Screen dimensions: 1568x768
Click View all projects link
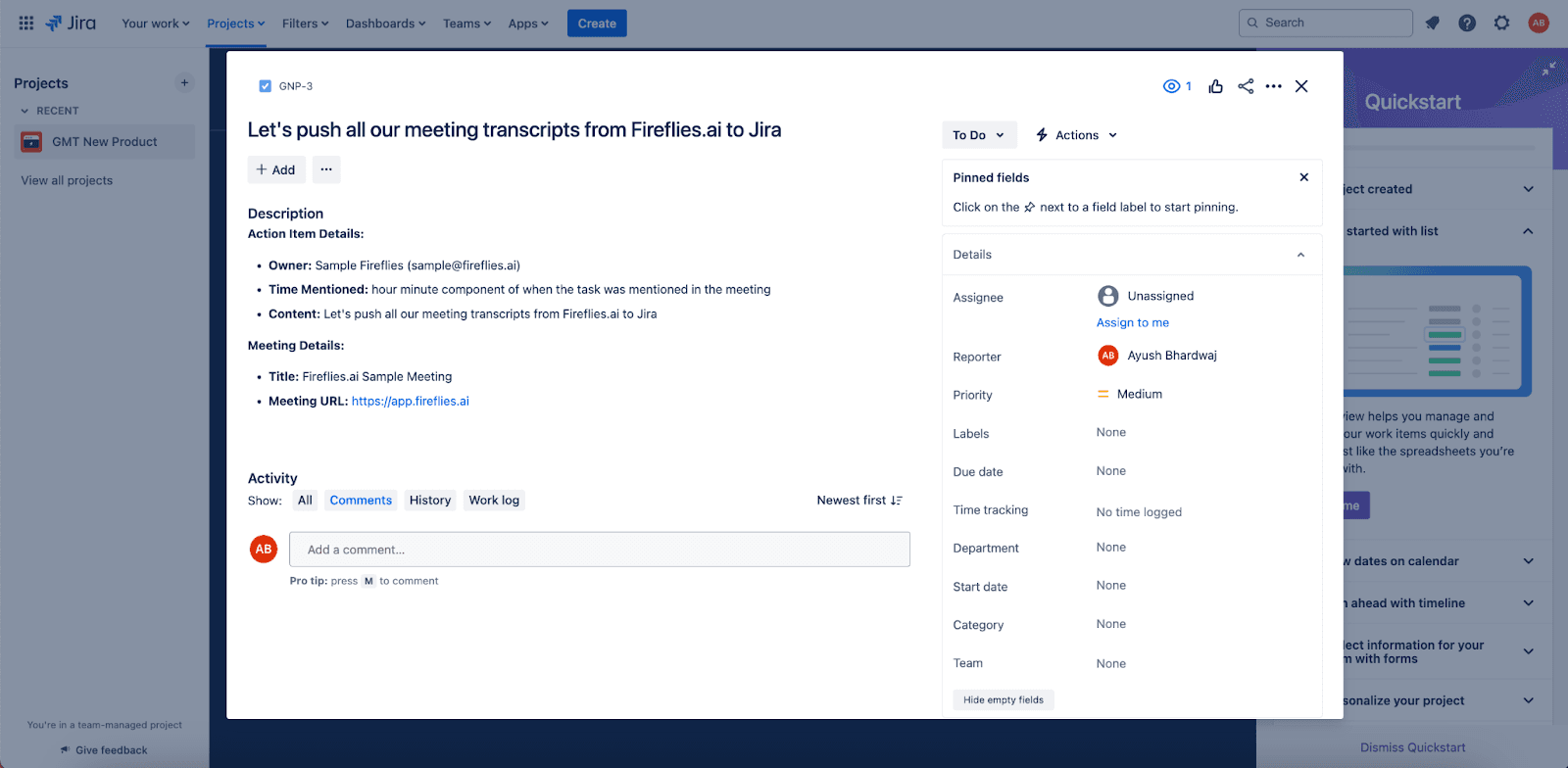(x=67, y=180)
